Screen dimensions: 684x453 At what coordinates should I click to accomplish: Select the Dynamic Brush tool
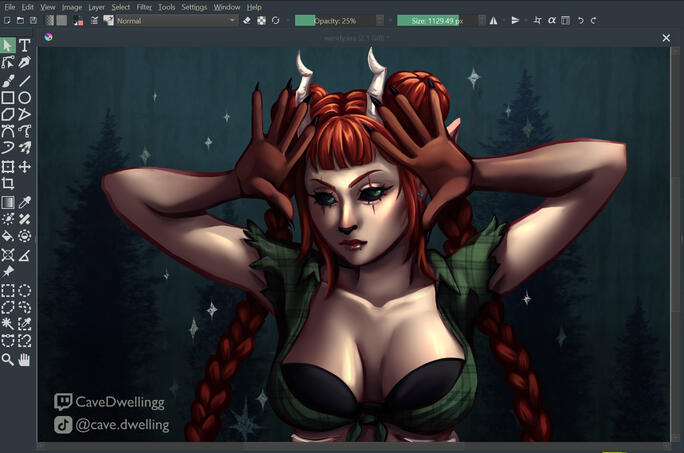click(x=7, y=148)
